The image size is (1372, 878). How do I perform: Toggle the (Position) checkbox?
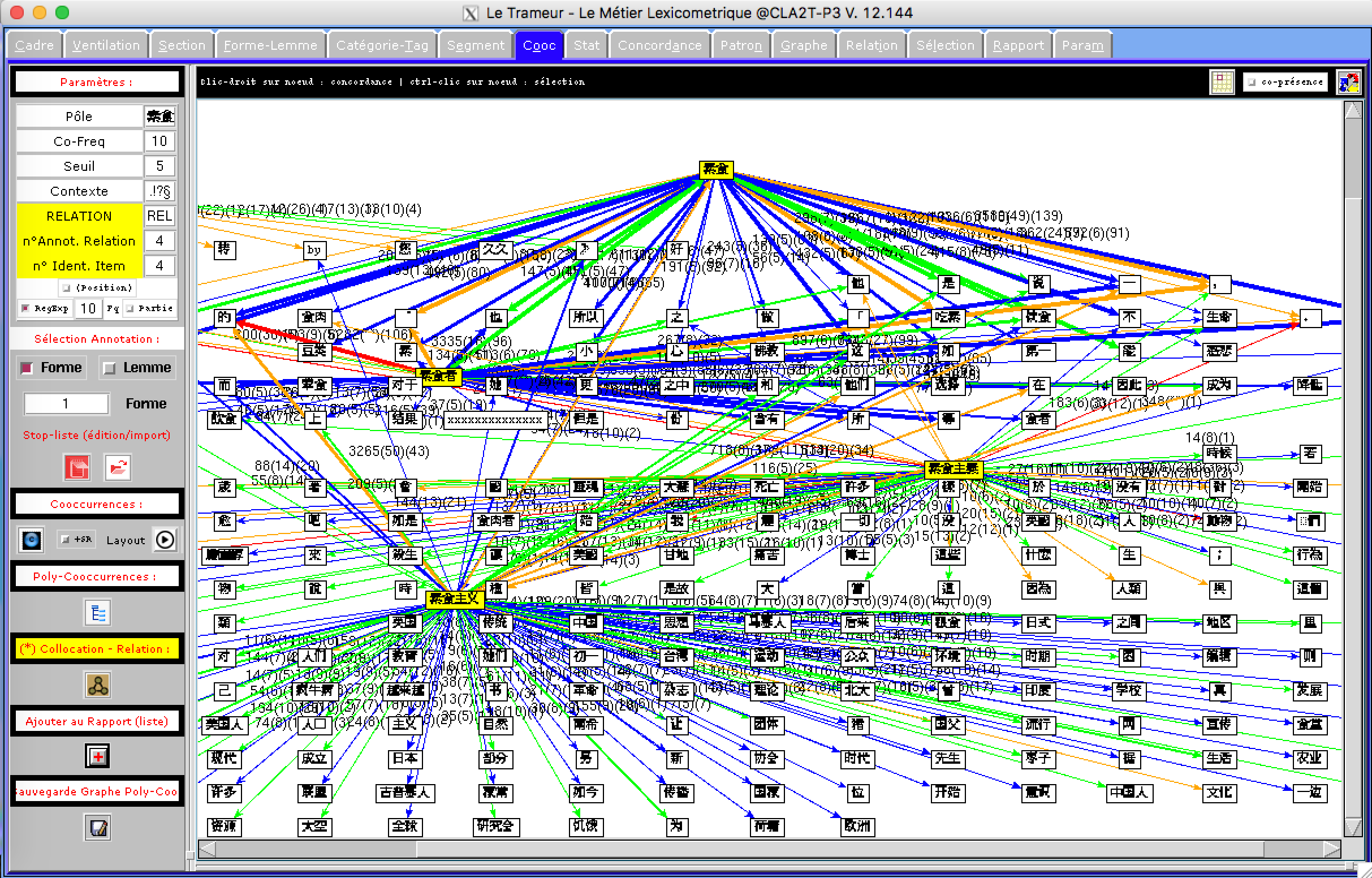point(66,288)
